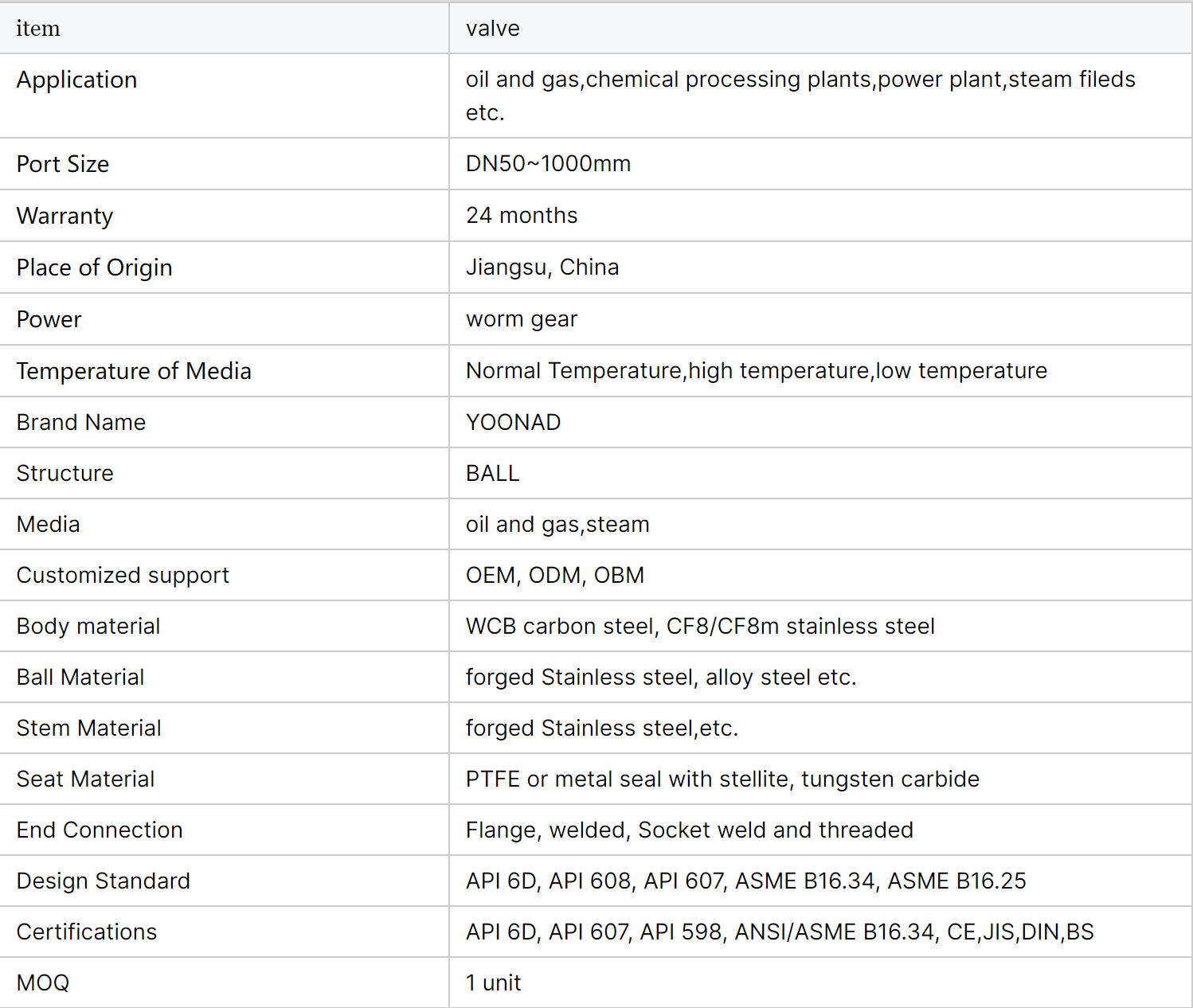This screenshot has width=1193, height=1008.
Task: Select the 'DN50~1000mm' port size value
Action: [x=548, y=163]
